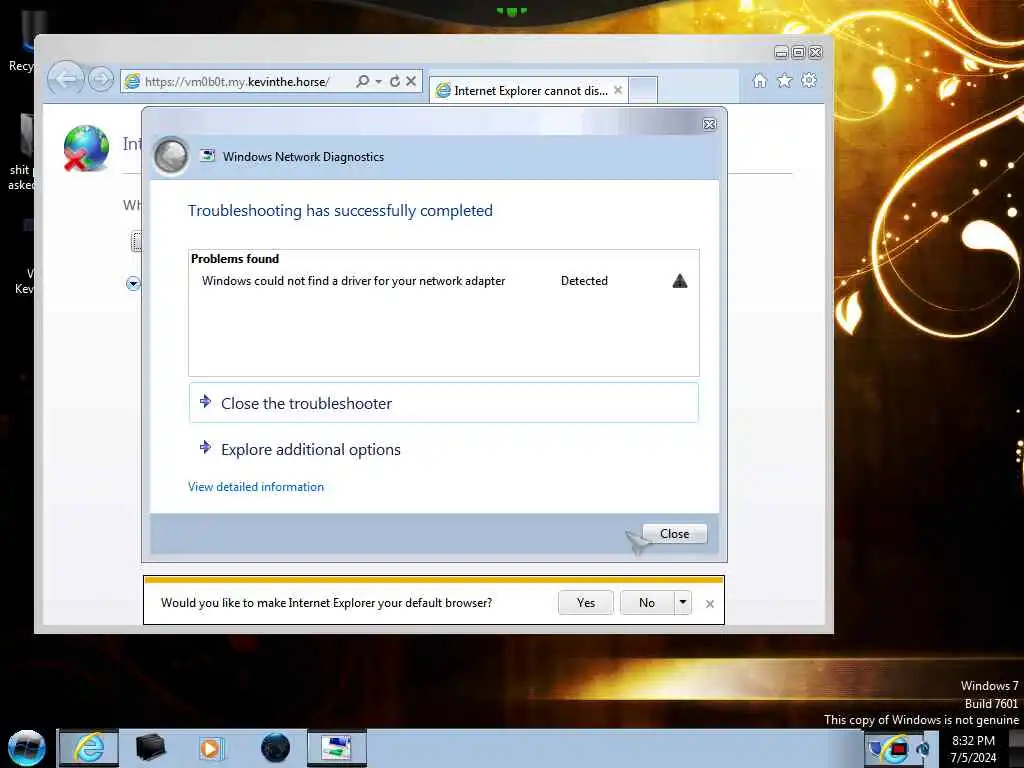Open the black box taskbar application
The image size is (1024, 768).
(150, 748)
